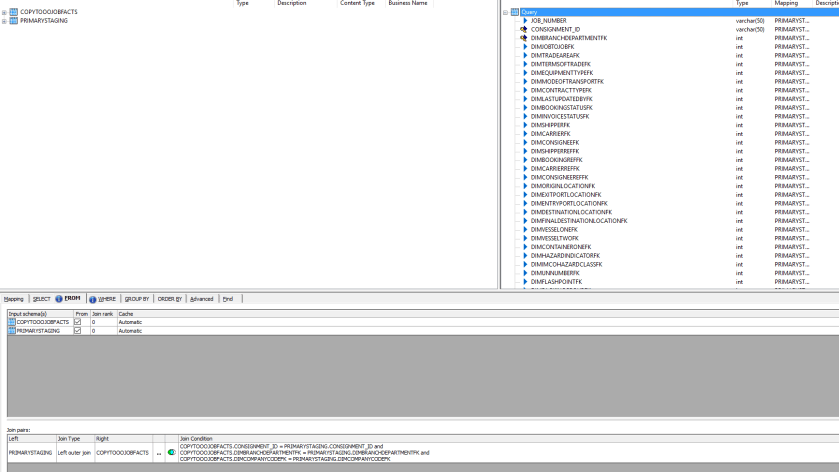This screenshot has height=472, width=839.
Task: Click the COPYTOOOJOBFACTS table icon in schema tree
Action: click(13, 12)
